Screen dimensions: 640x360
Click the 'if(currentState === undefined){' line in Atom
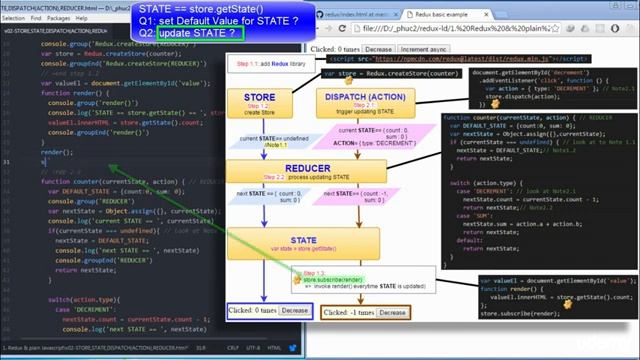[104, 231]
